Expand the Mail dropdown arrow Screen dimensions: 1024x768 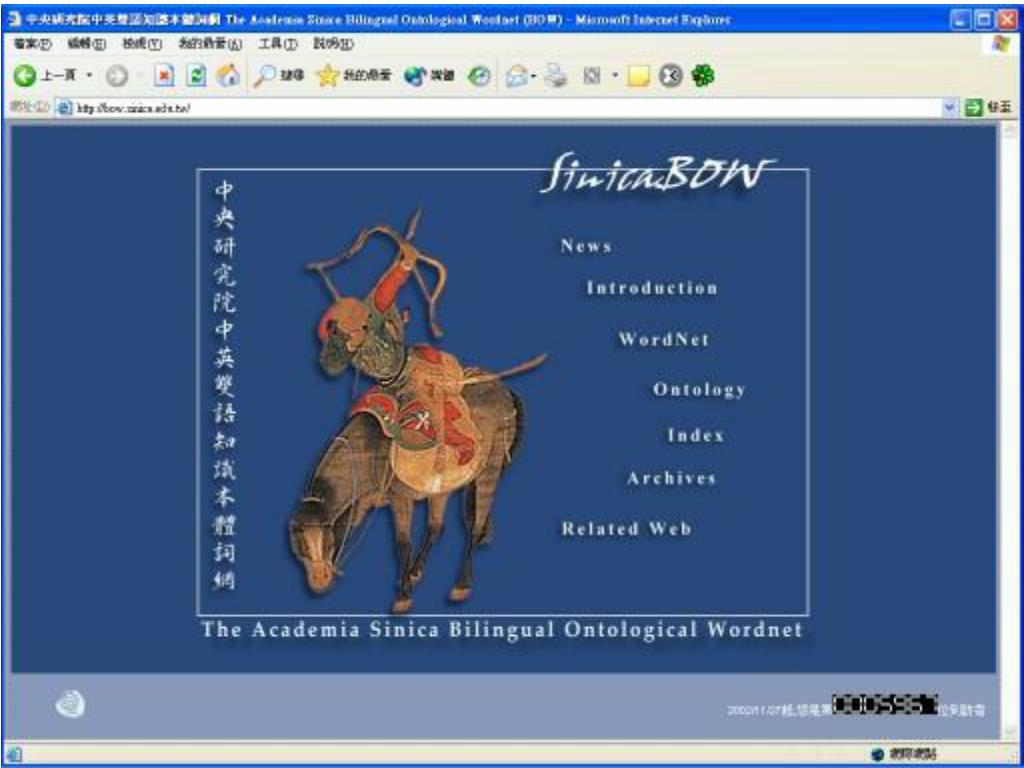pos(534,77)
